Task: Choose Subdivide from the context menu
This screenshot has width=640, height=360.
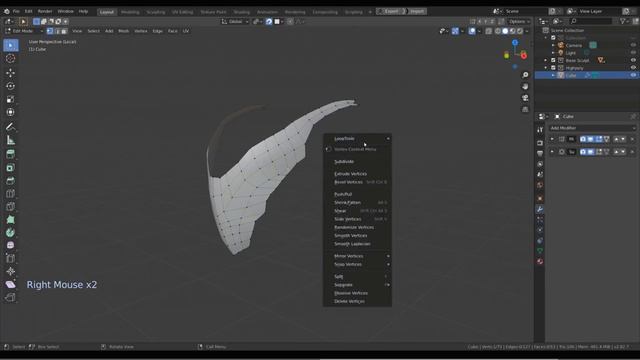Action: click(358, 162)
